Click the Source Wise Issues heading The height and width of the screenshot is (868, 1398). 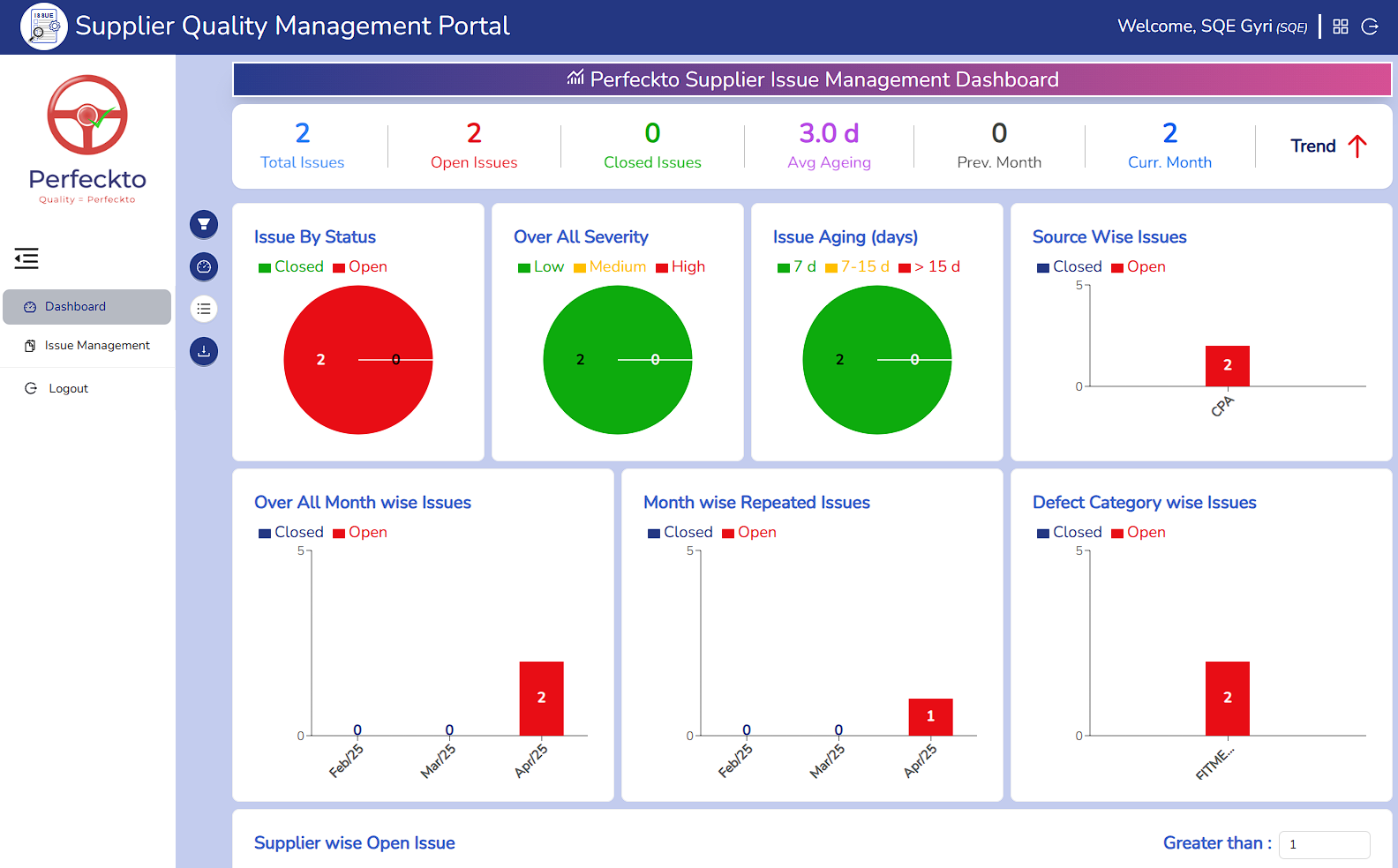[1109, 237]
